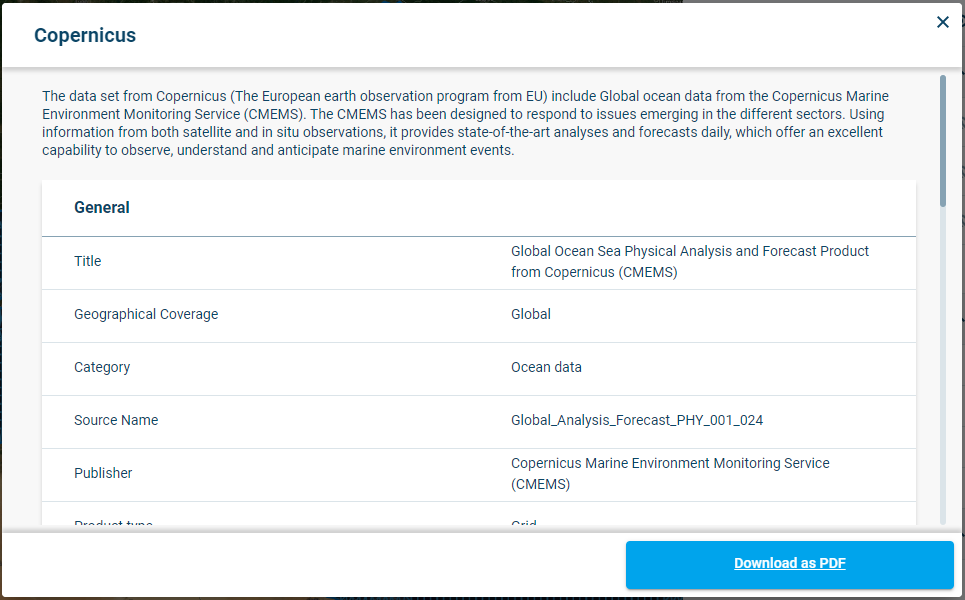Click the Title row label
The image size is (965, 600).
click(x=88, y=261)
